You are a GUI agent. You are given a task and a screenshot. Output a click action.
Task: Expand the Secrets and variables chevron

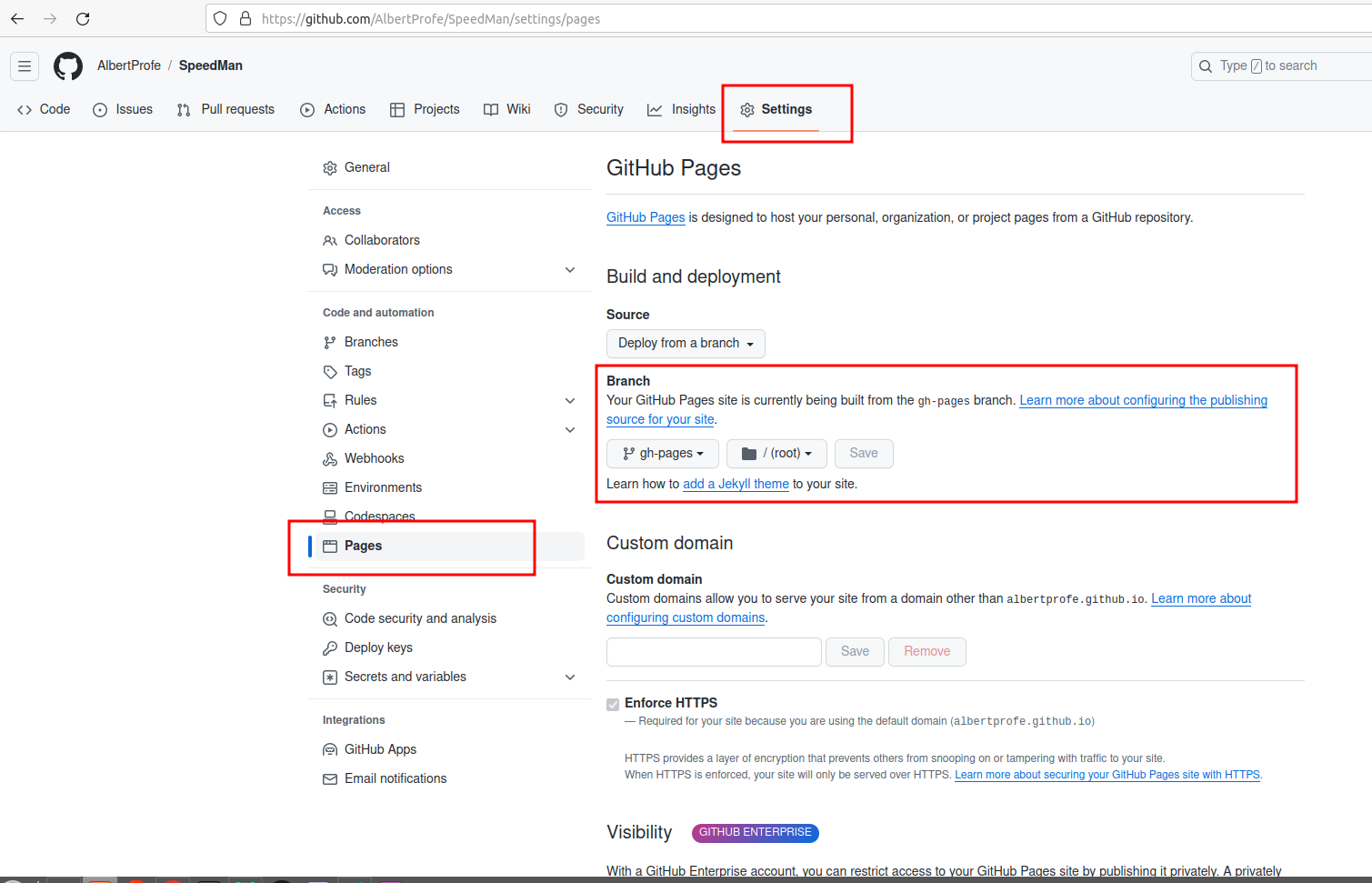[570, 677]
